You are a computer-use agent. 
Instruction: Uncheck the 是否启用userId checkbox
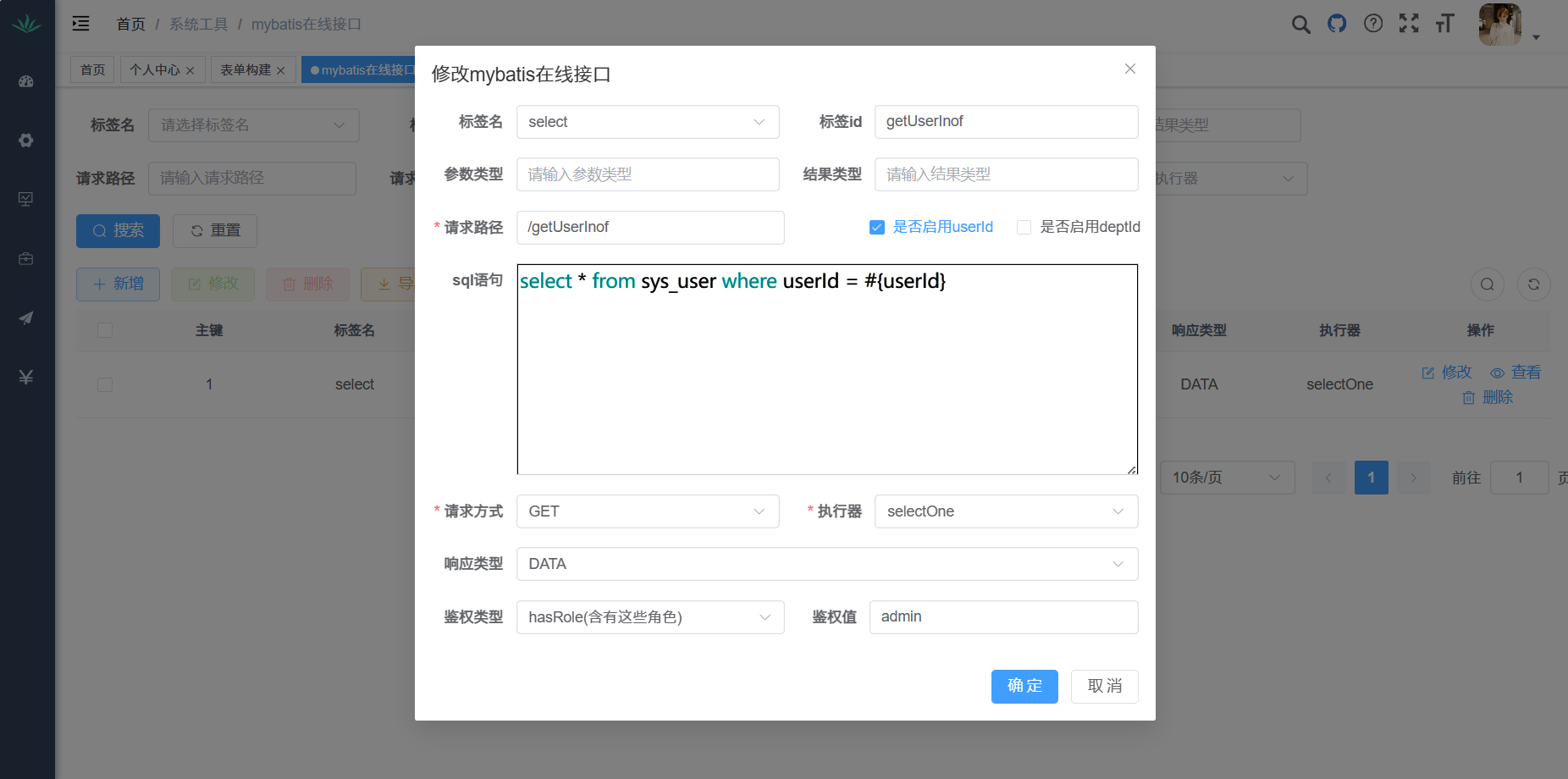[x=877, y=228]
